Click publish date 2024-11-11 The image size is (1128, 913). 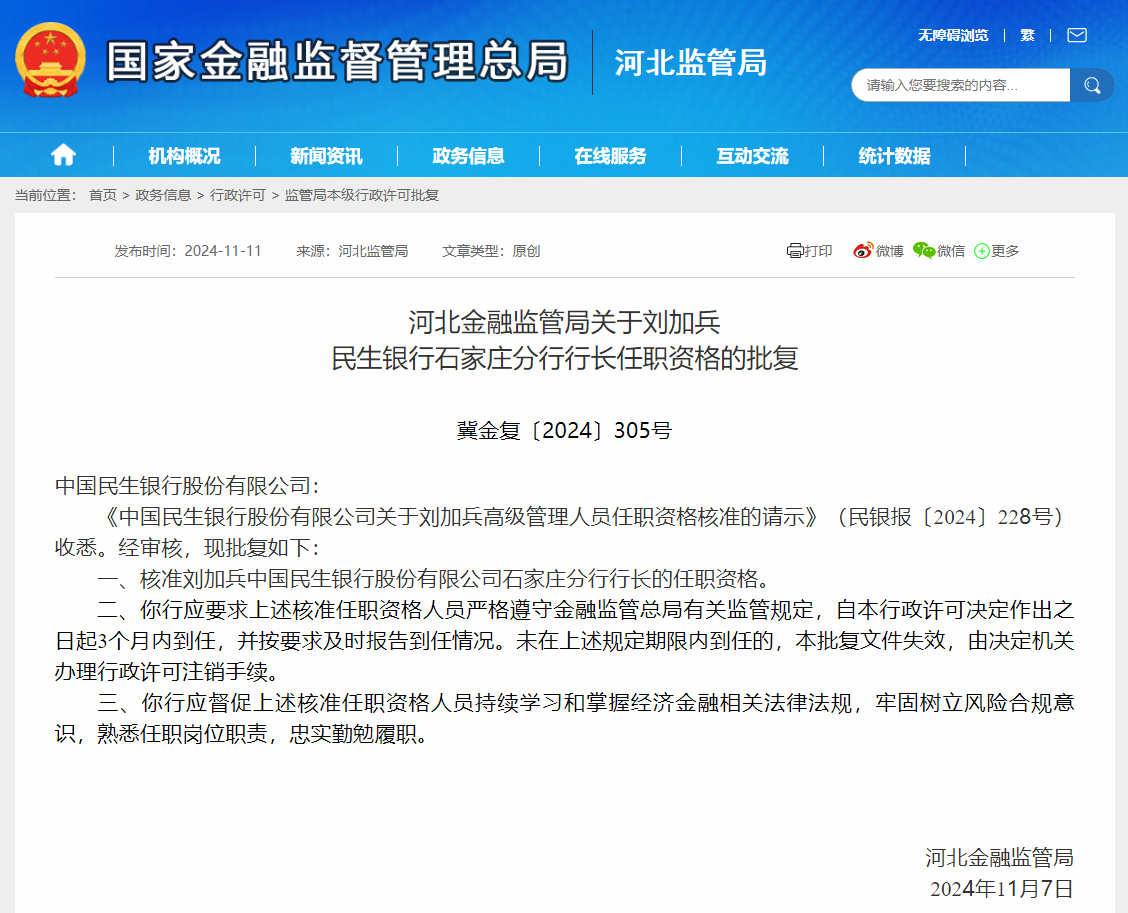click(223, 250)
